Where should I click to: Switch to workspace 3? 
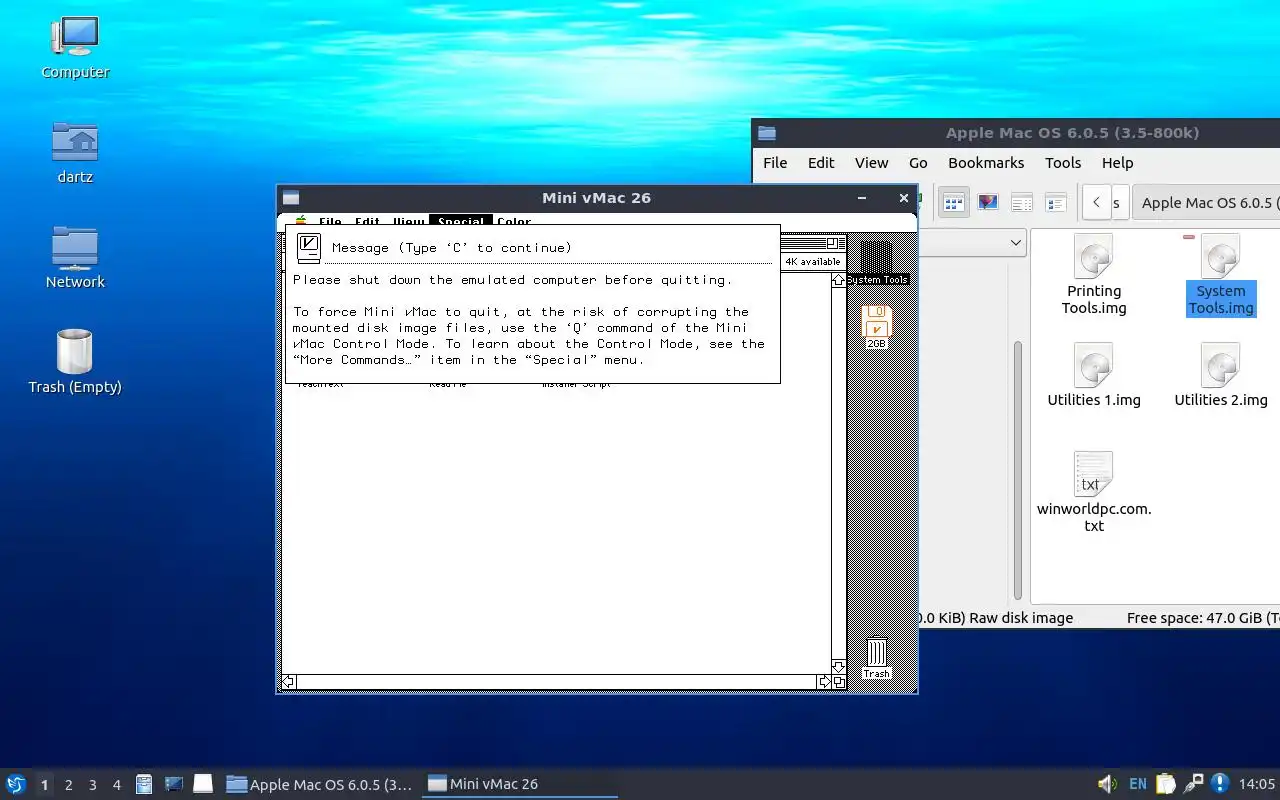(x=92, y=784)
